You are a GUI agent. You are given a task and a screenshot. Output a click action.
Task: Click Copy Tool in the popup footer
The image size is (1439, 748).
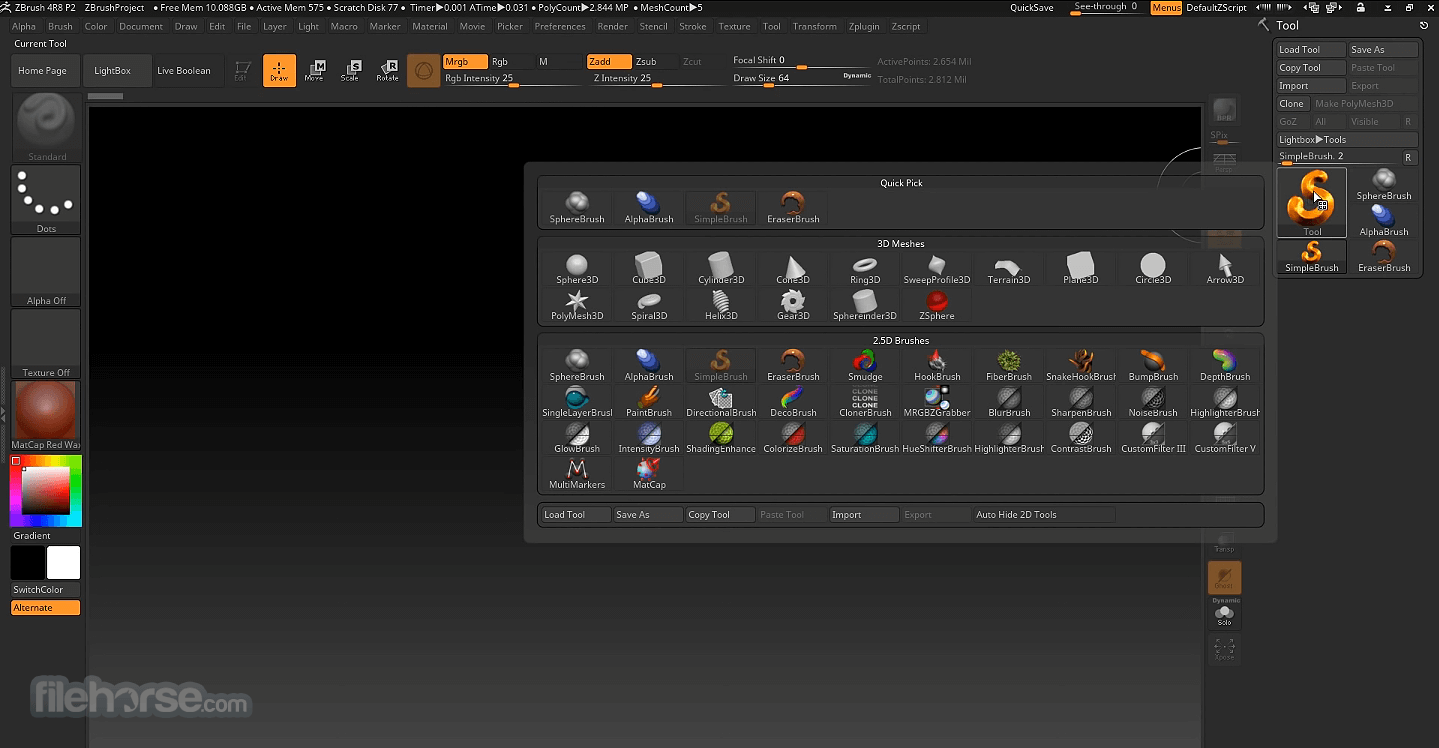click(720, 515)
